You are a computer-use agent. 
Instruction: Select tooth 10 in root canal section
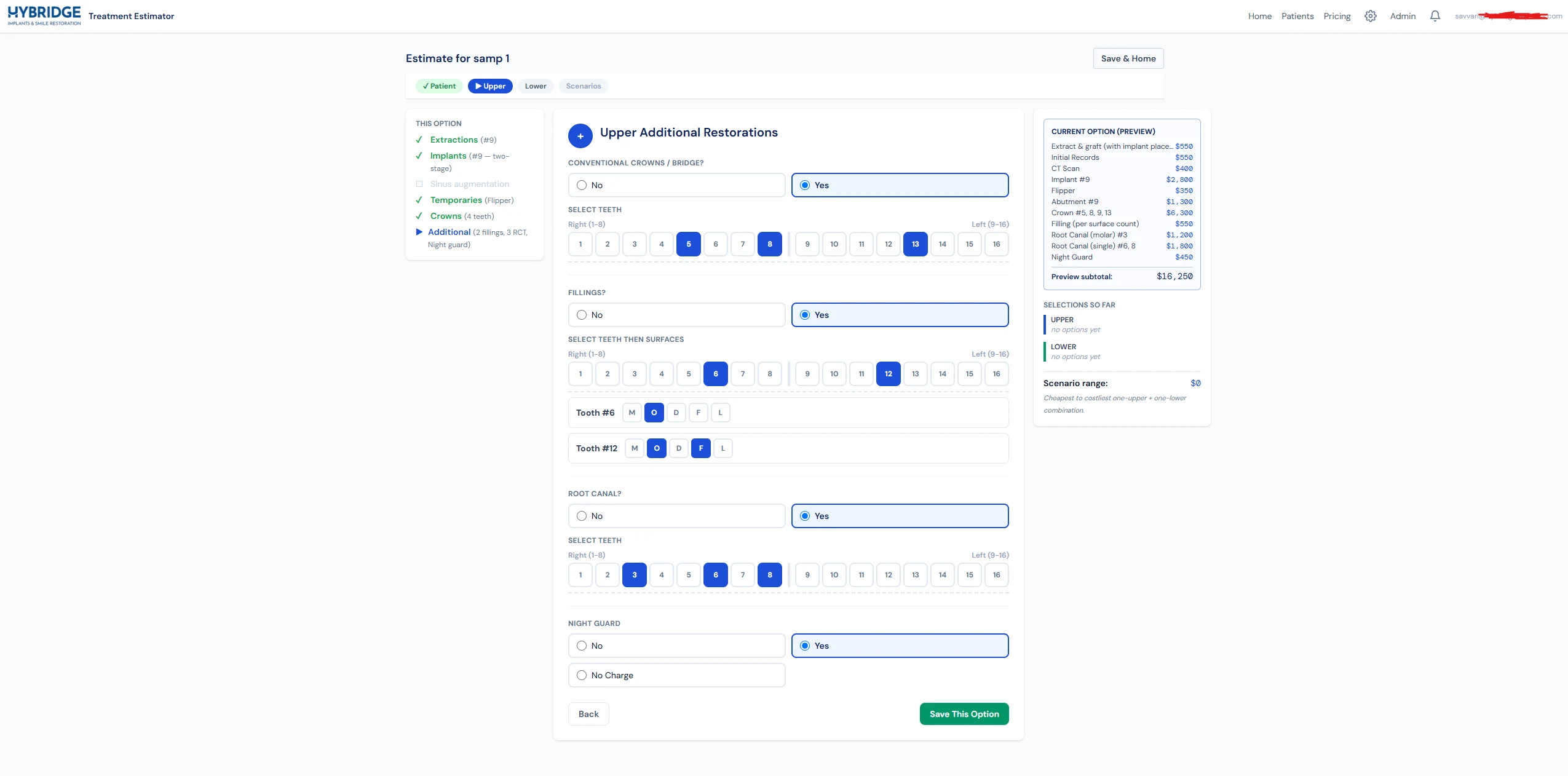(x=834, y=575)
